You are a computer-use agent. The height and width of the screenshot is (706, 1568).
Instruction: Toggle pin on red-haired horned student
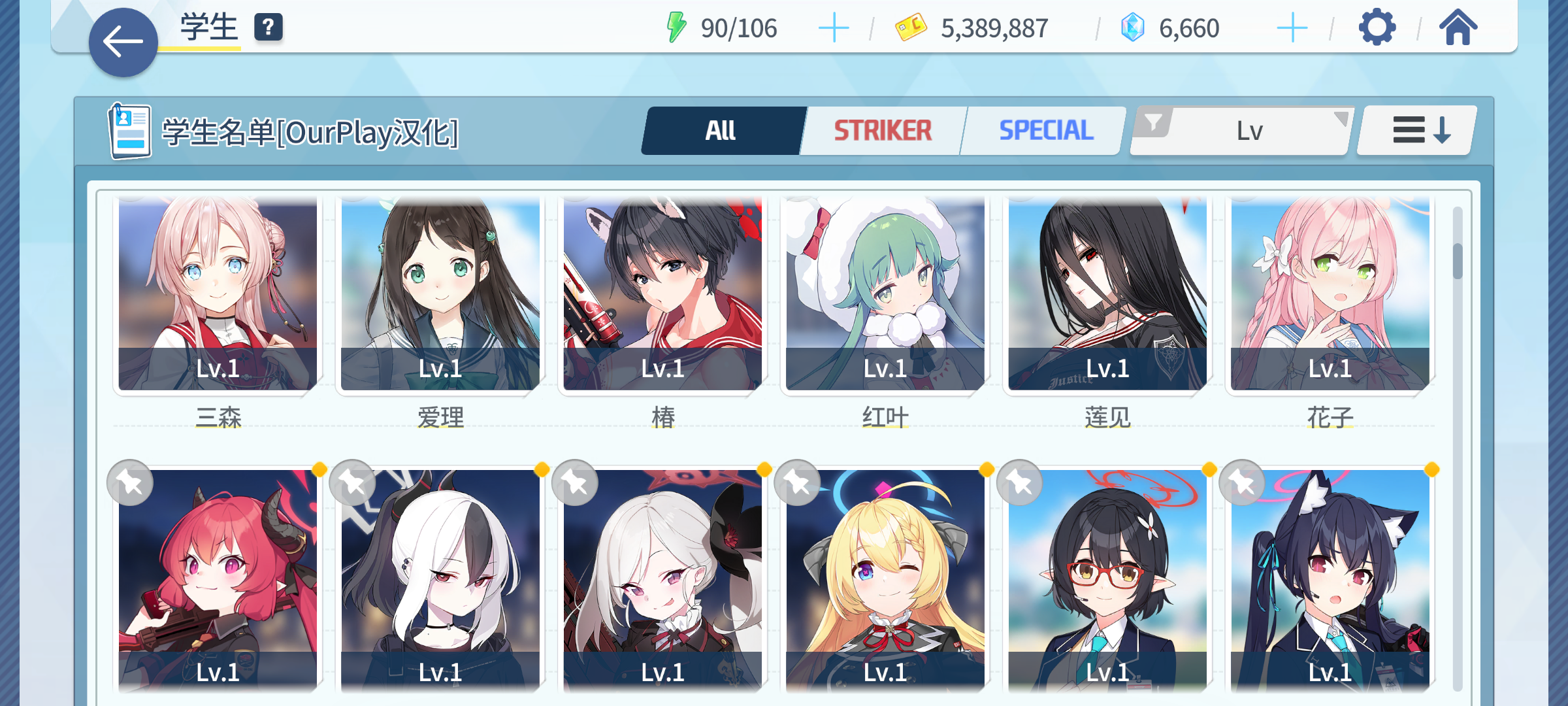tap(130, 483)
